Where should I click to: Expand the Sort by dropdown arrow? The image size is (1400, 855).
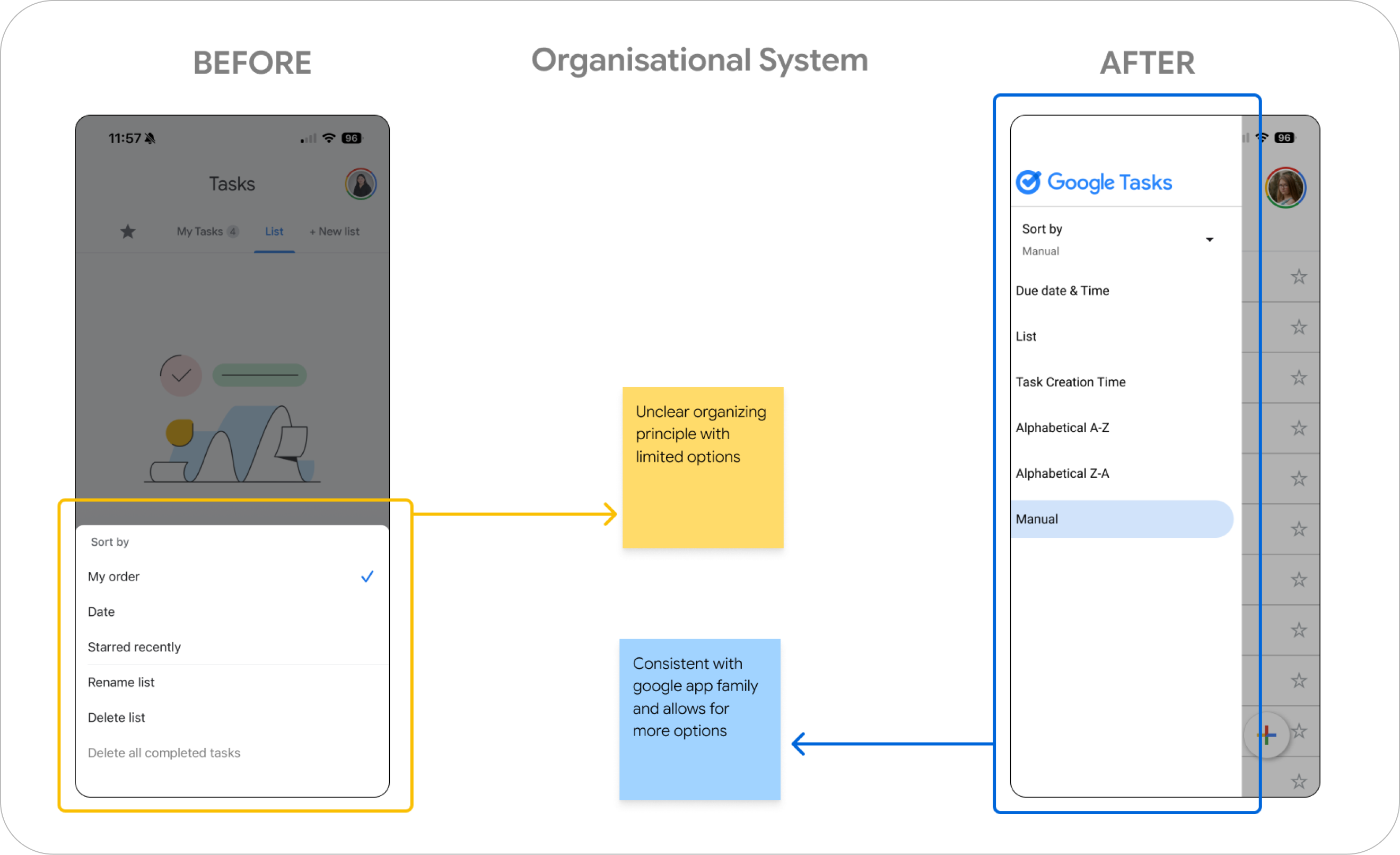(1210, 240)
